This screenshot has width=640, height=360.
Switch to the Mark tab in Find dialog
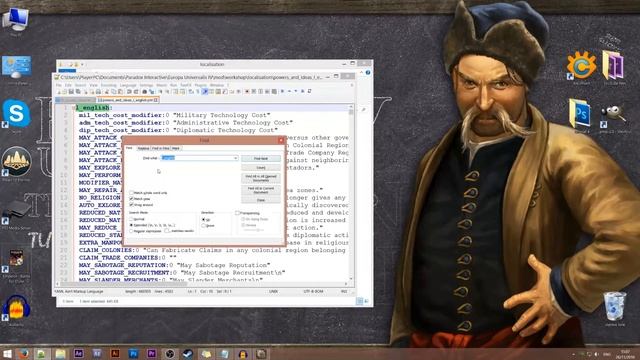click(x=176, y=148)
